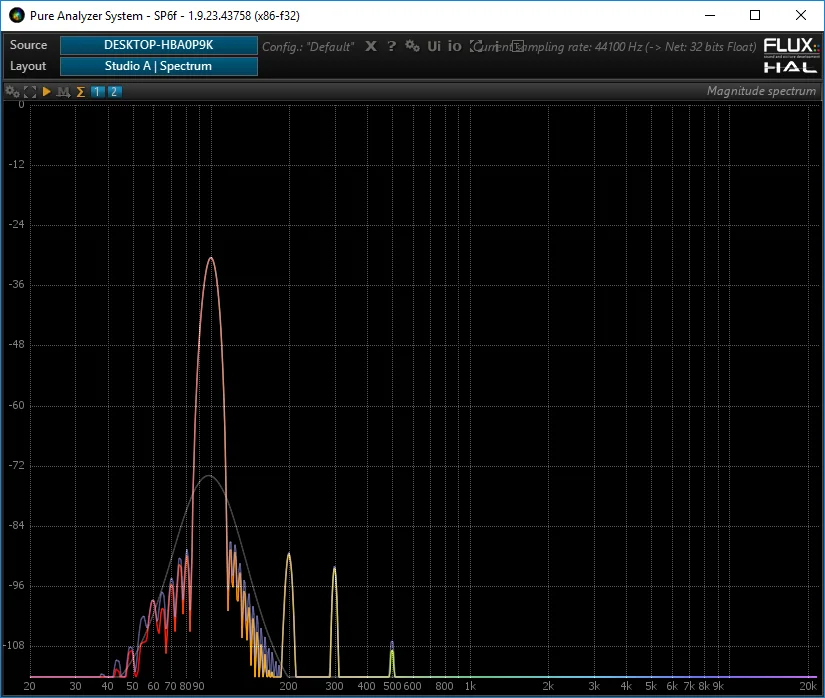Toggle the orange play arrow for spectrum
This screenshot has width=825, height=698.
click(x=46, y=92)
